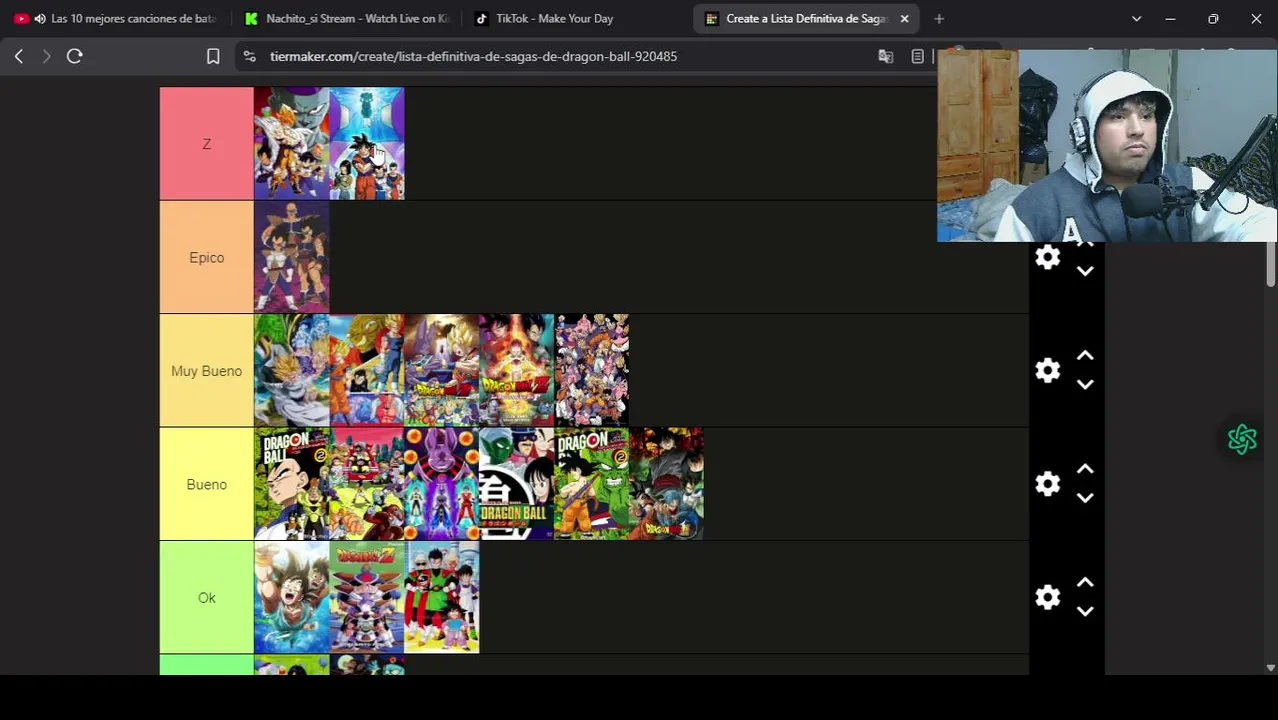
Task: Click the Muy Bueno tier label
Action: click(207, 371)
